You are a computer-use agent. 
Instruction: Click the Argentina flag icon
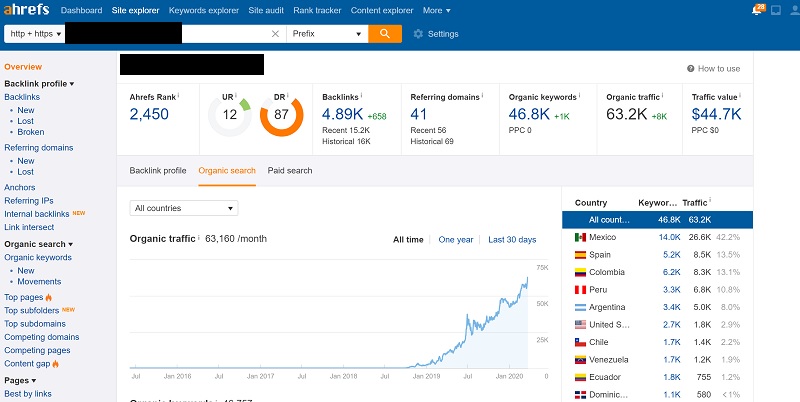(x=580, y=307)
